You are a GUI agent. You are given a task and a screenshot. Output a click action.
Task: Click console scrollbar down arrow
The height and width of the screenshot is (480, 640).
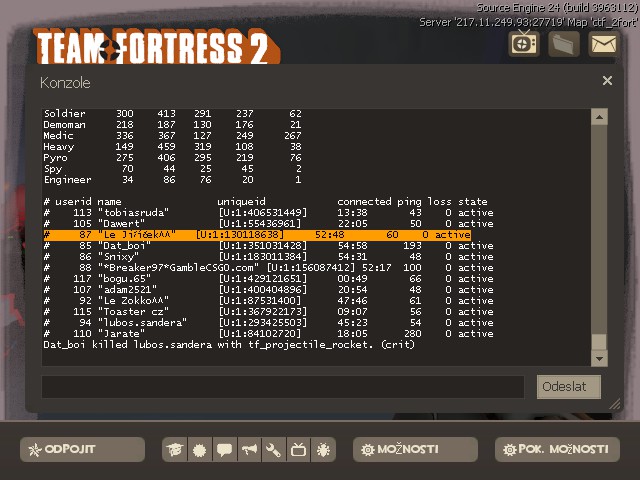pos(599,358)
